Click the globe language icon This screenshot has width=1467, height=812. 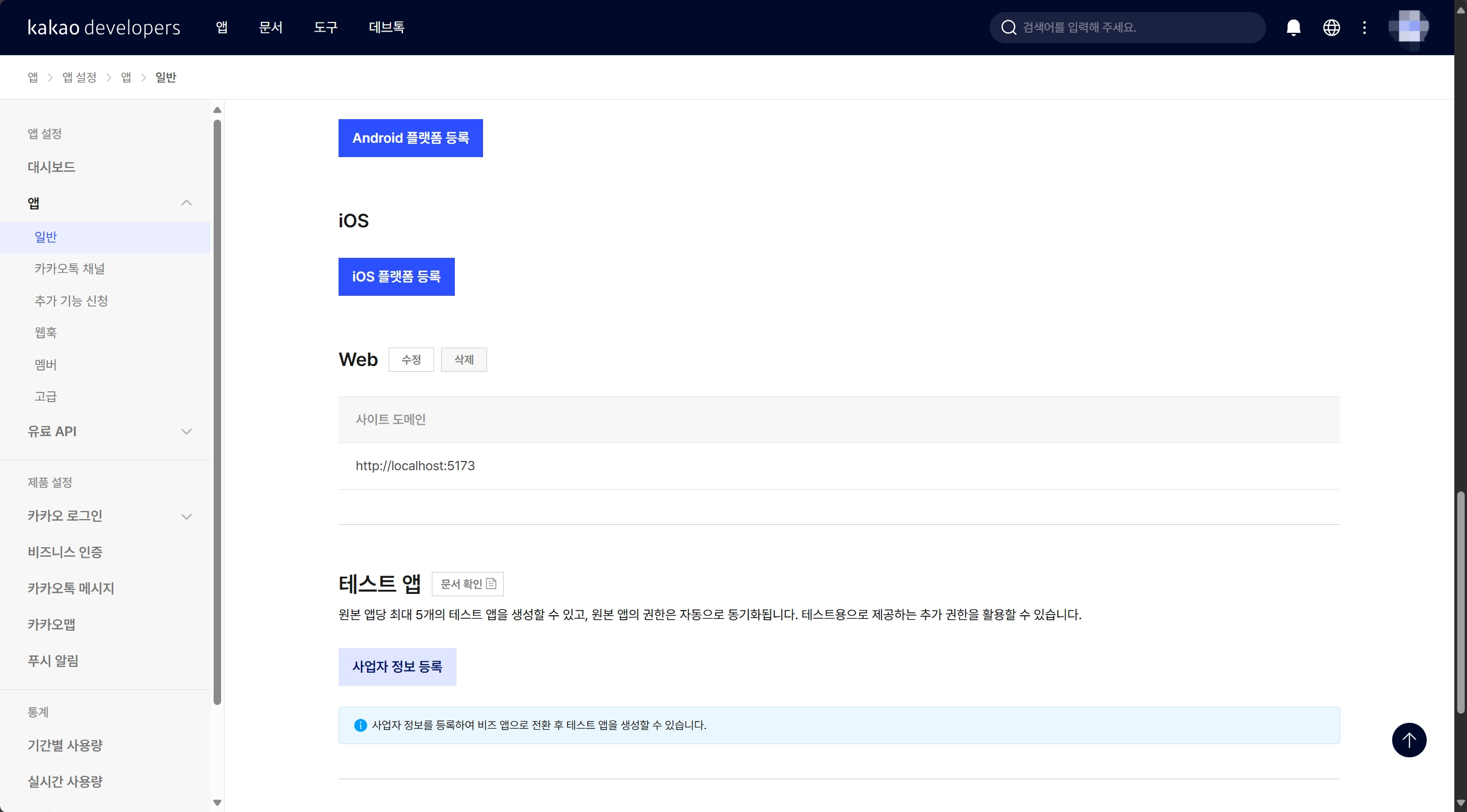(1331, 27)
